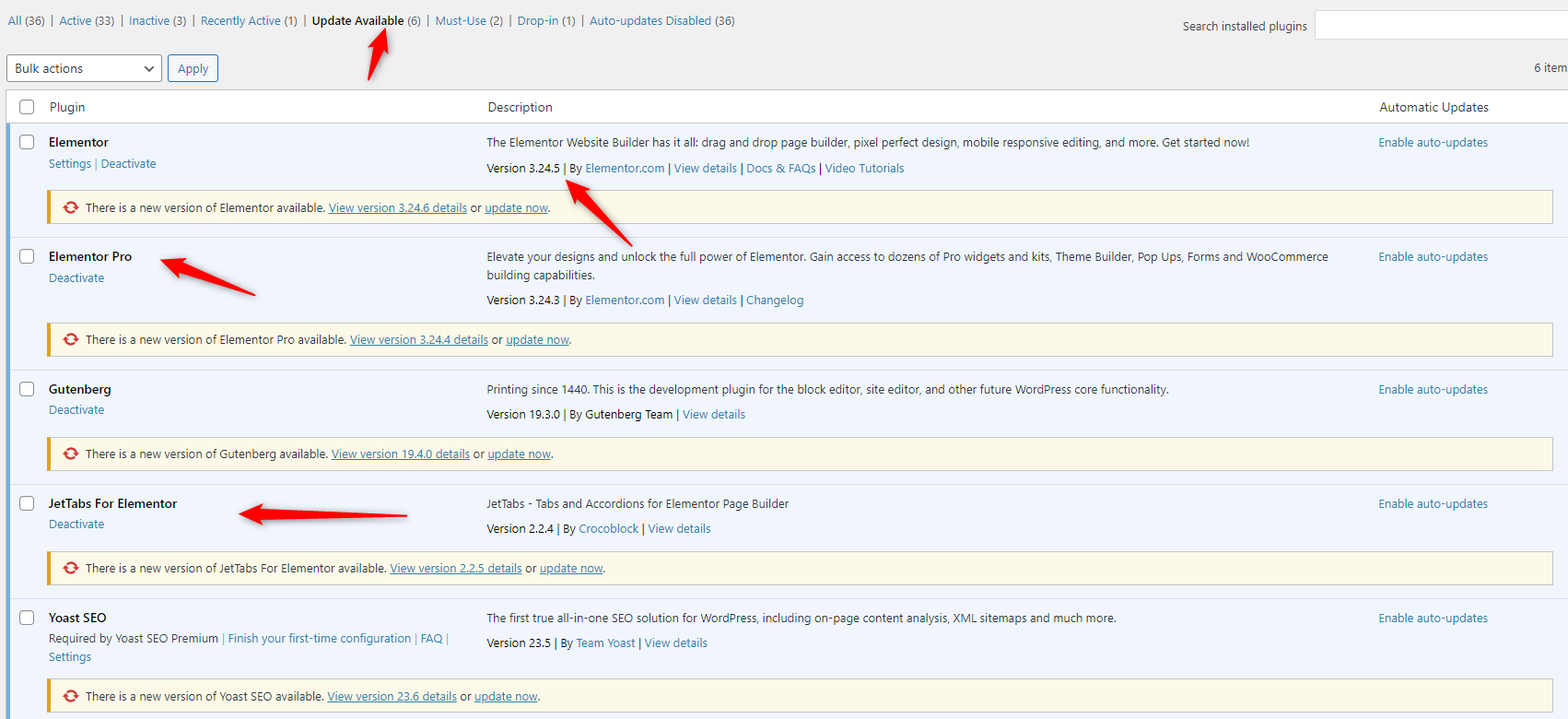Enable auto-updates for Gutenberg
Screen dimensions: 1568x719
pos(1433,389)
